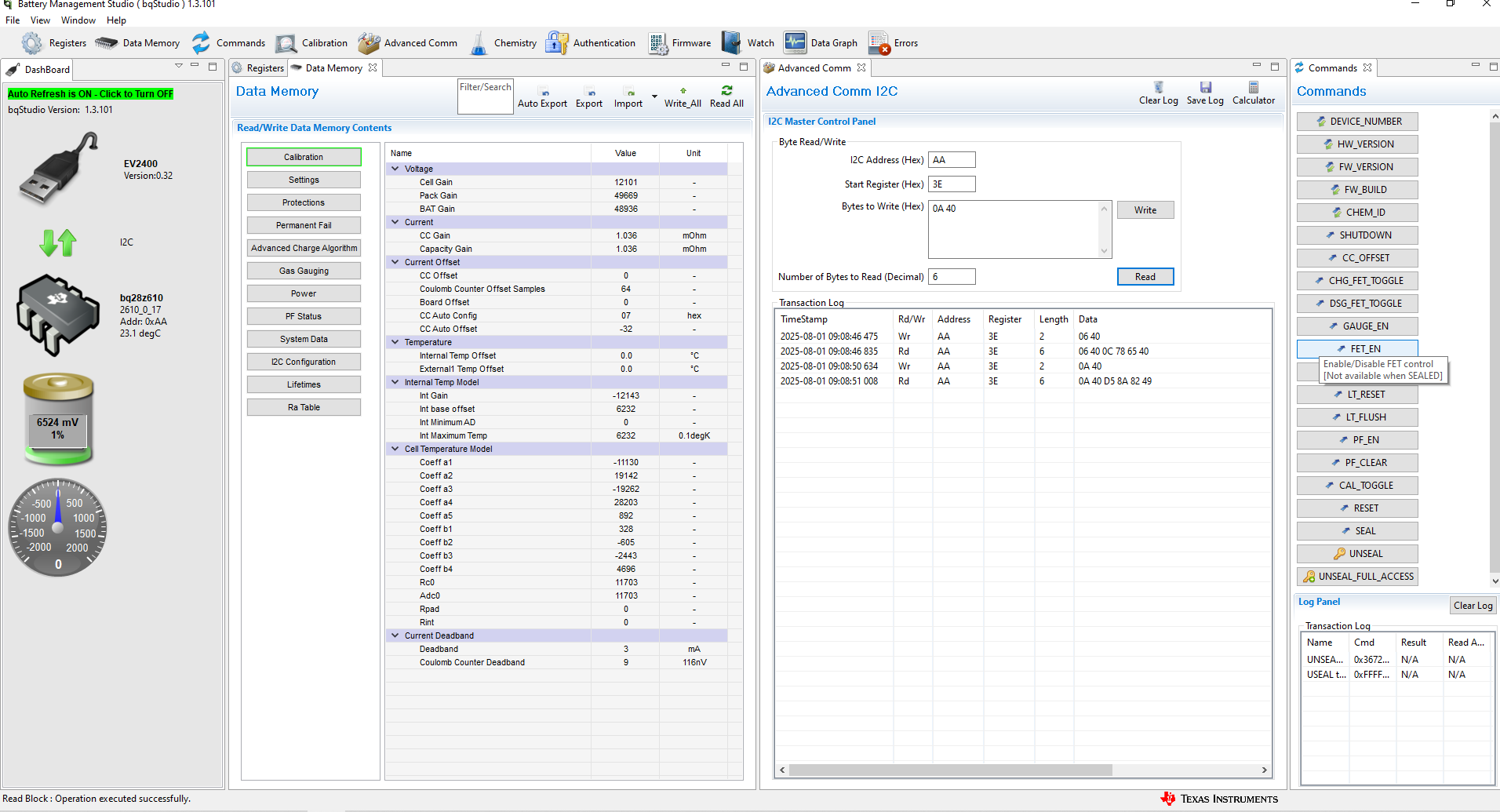Select the Protections data memory category
Viewport: 1500px width, 812px height.
point(304,202)
